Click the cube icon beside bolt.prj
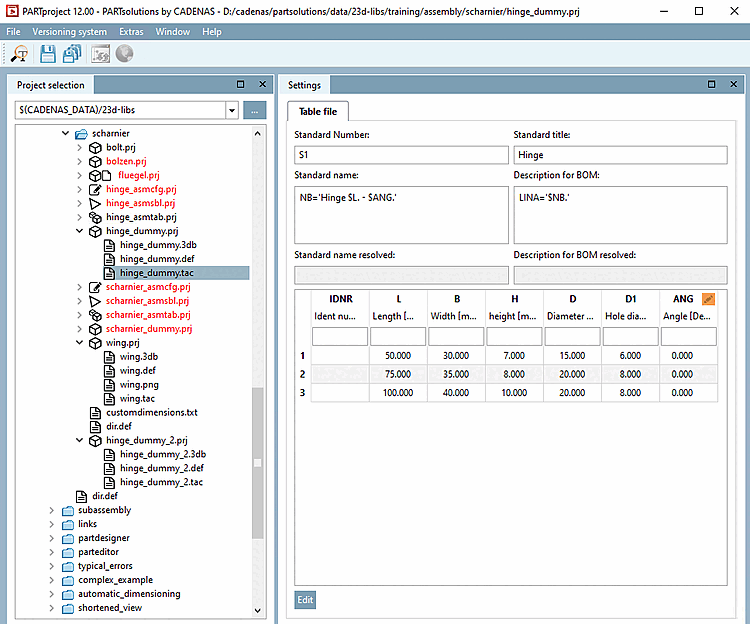The width and height of the screenshot is (750, 624). (x=95, y=147)
